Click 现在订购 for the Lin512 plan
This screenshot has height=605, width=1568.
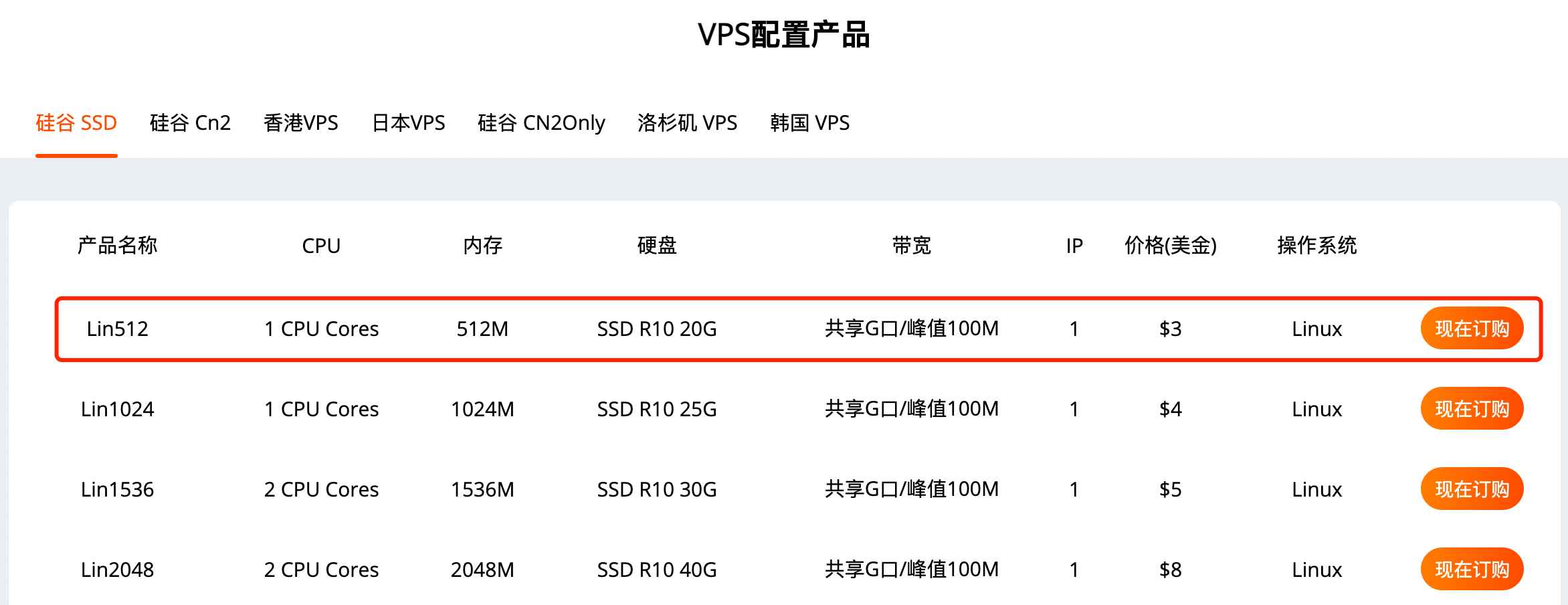[x=1472, y=329]
